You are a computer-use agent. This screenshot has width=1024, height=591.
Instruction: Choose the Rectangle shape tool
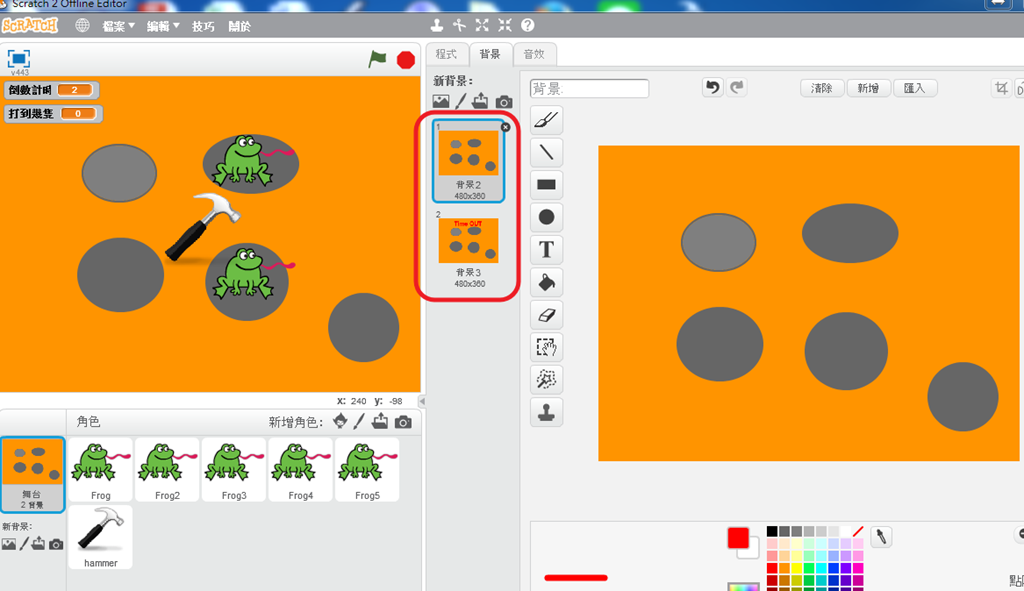pos(547,185)
